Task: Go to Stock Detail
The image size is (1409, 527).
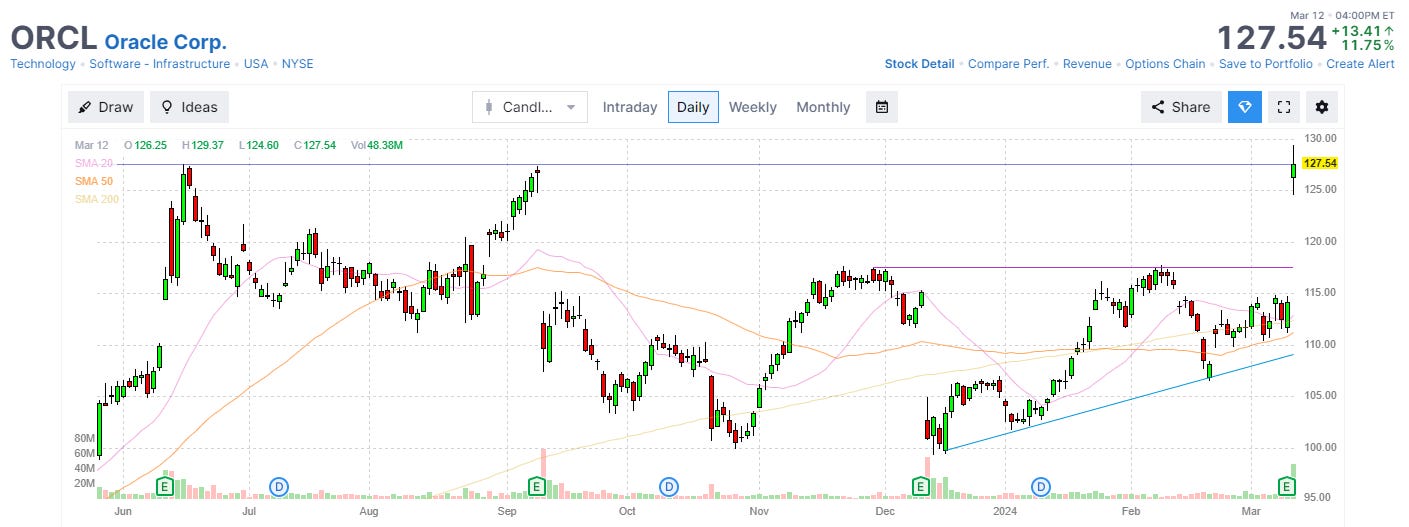Action: point(919,64)
